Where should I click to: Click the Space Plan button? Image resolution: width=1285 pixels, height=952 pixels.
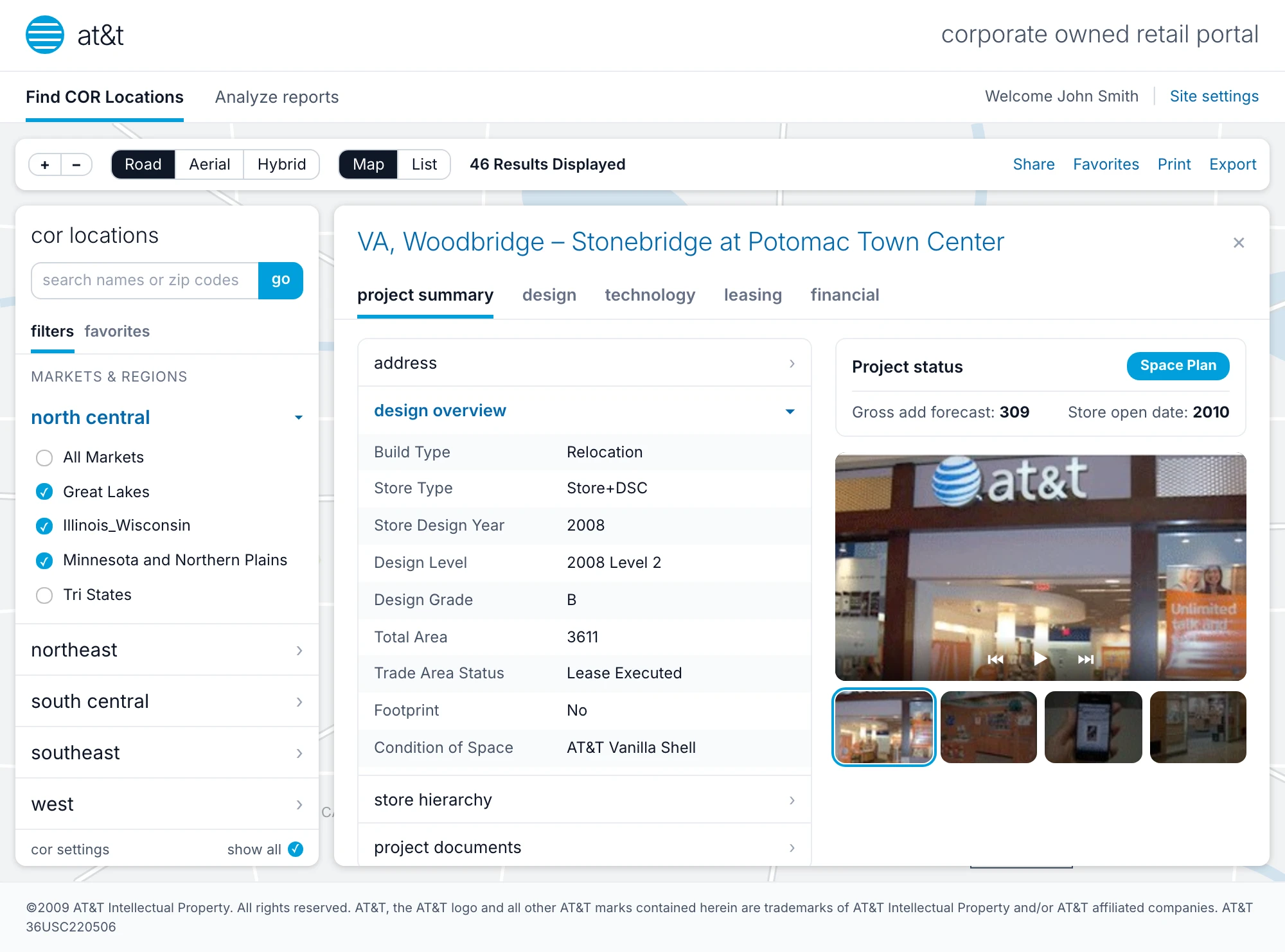tap(1178, 366)
